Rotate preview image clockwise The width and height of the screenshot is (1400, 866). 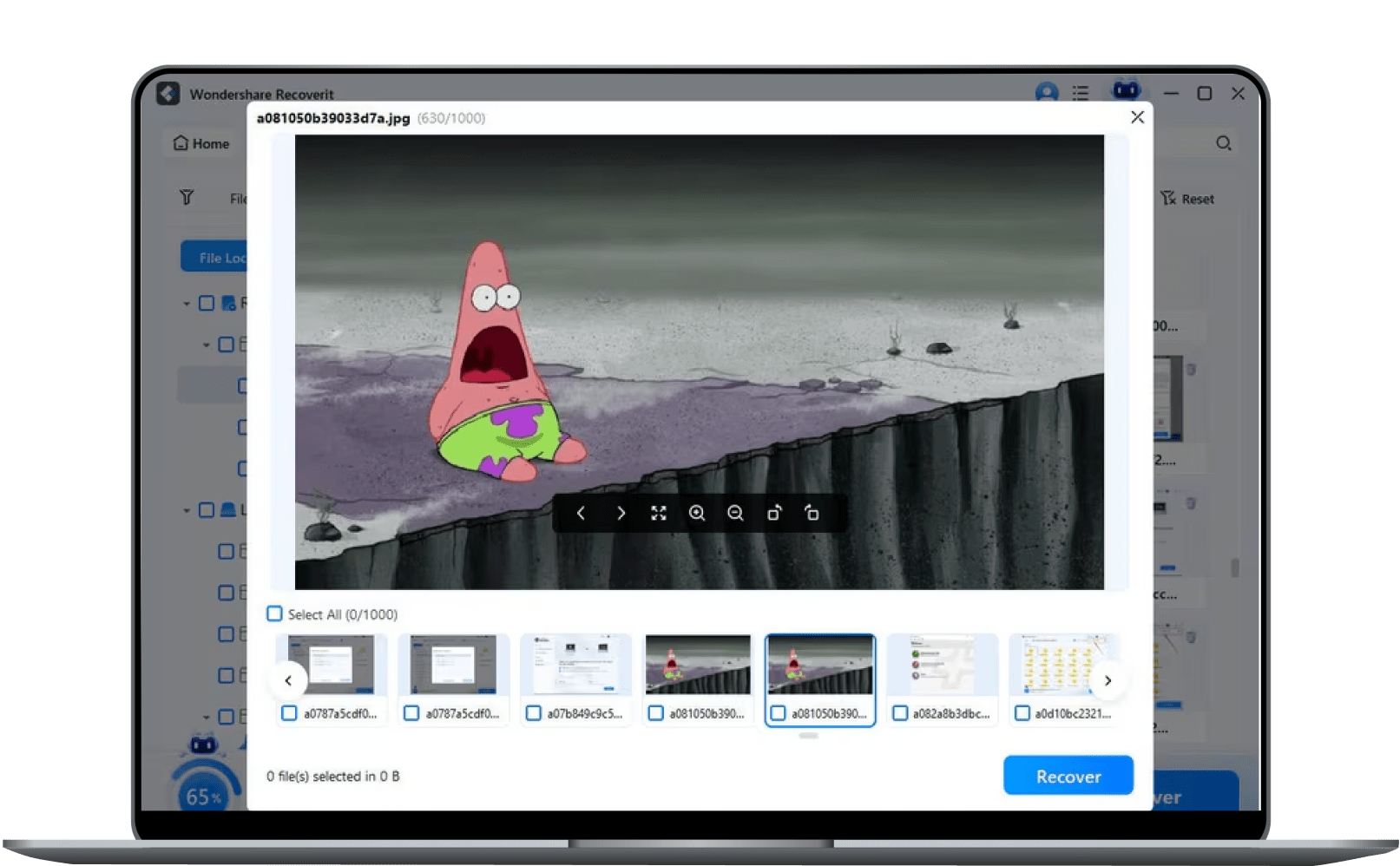(x=774, y=513)
